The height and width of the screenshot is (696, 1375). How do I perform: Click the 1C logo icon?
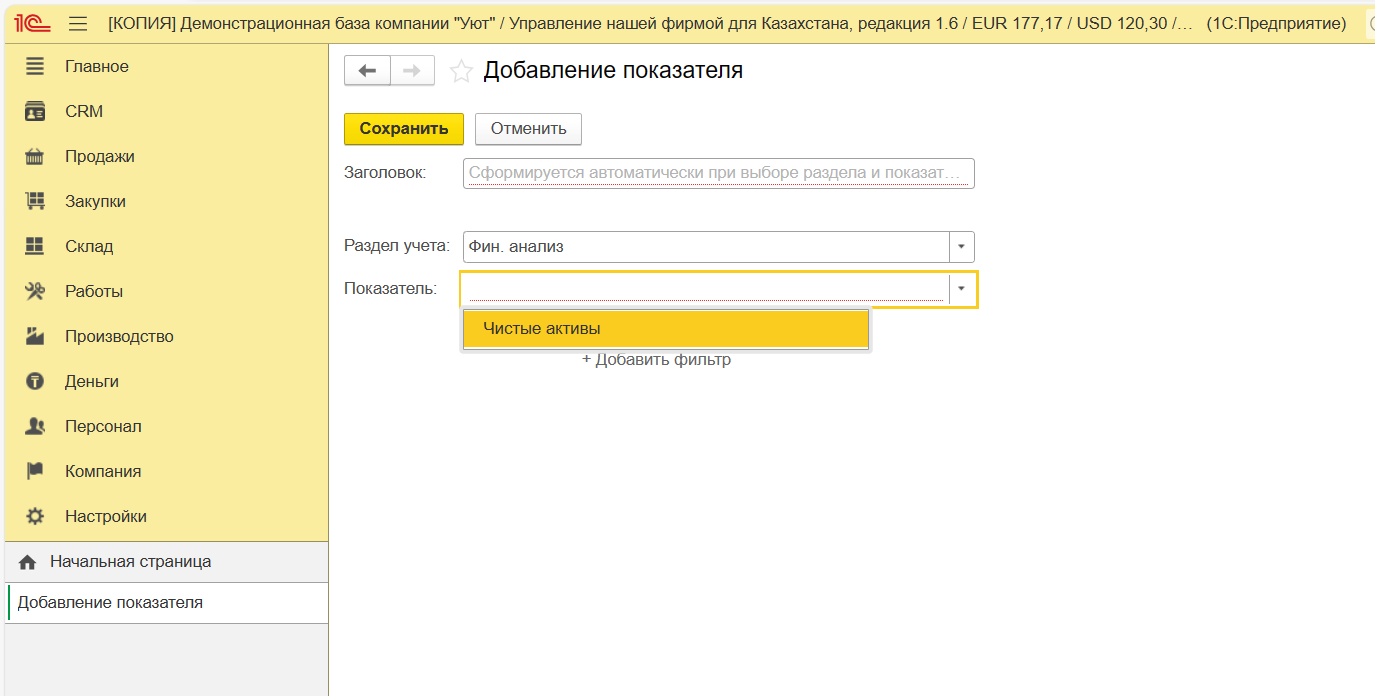pos(32,23)
